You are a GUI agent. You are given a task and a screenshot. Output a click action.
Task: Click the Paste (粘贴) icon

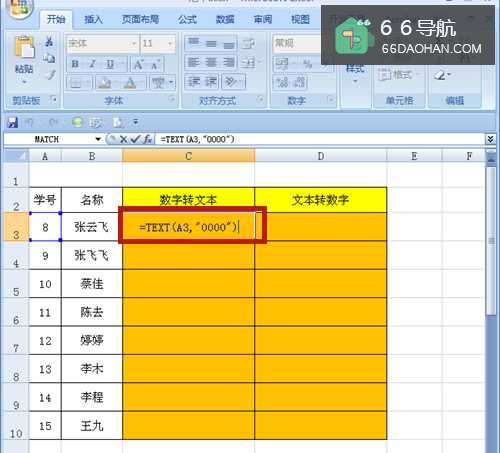point(24,48)
